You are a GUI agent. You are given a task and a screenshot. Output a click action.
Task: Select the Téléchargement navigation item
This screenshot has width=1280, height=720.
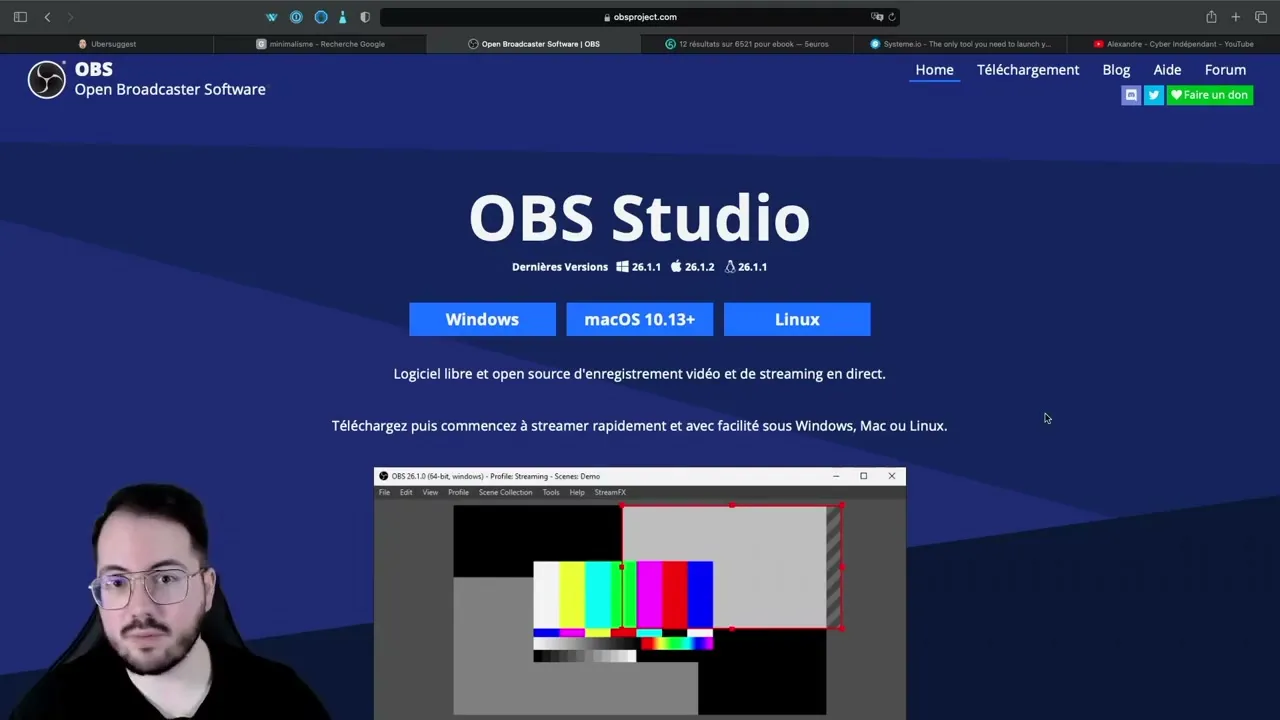(1028, 70)
